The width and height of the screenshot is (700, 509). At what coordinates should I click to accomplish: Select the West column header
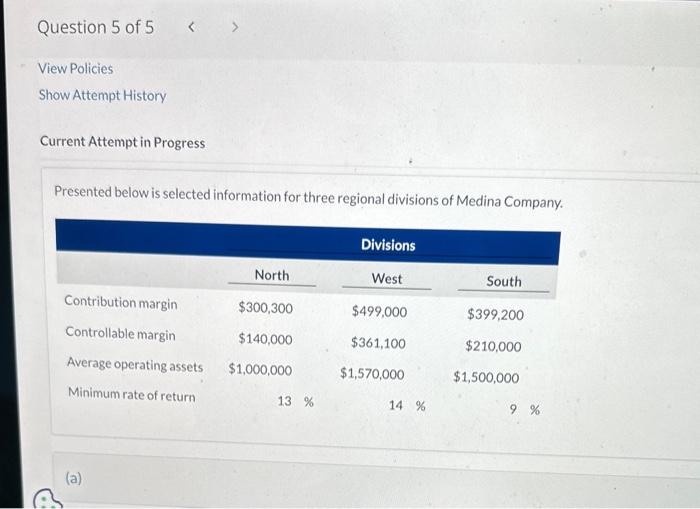click(387, 279)
